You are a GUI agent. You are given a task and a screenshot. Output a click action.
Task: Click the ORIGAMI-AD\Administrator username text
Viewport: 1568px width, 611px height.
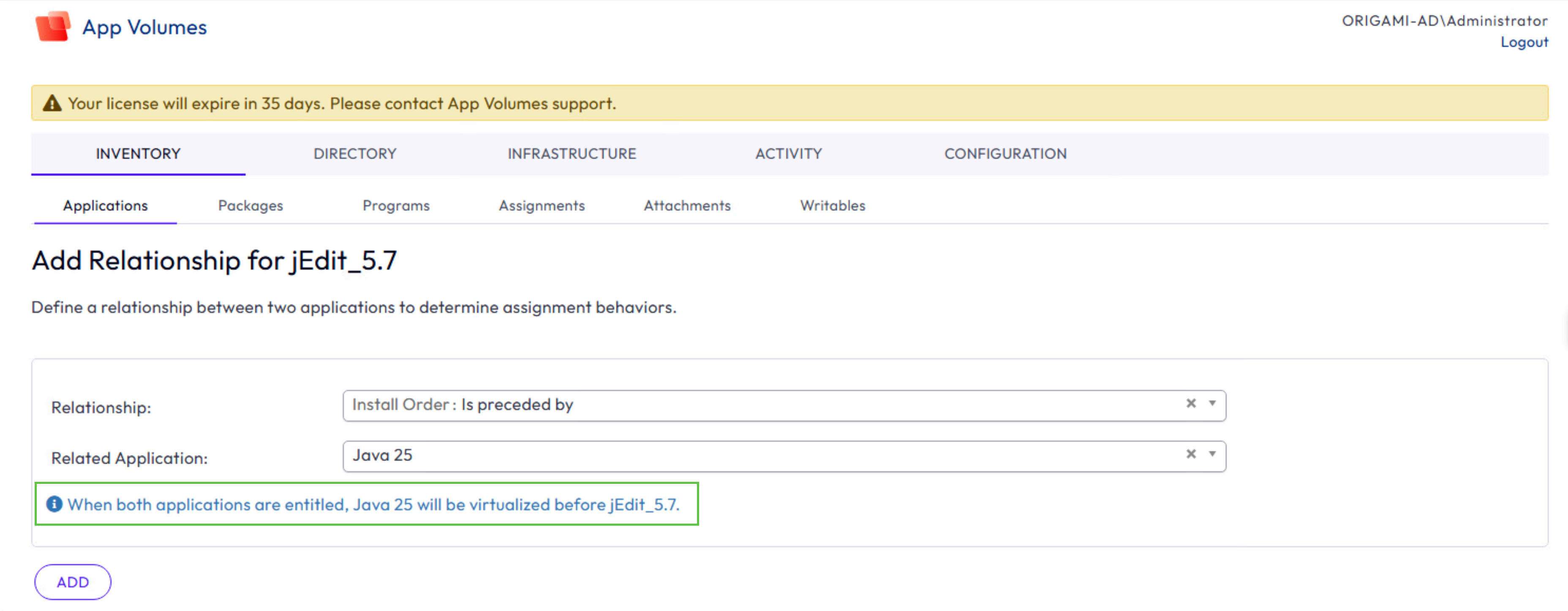coord(1444,21)
